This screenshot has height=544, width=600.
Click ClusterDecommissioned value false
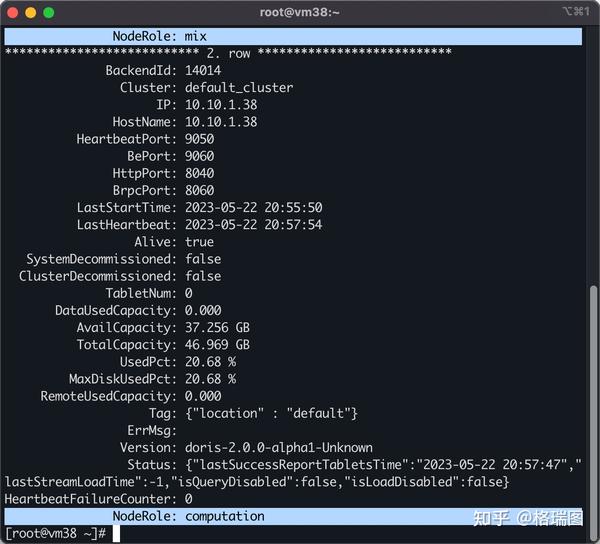[x=203, y=276]
